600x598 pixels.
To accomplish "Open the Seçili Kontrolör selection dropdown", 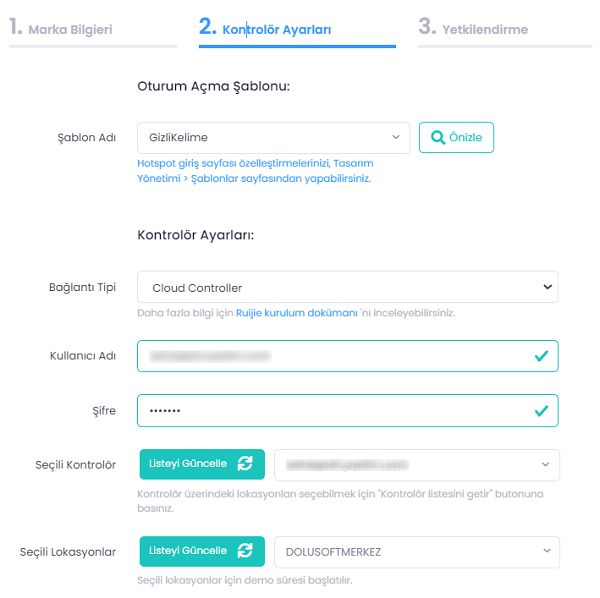I will tap(416, 465).
